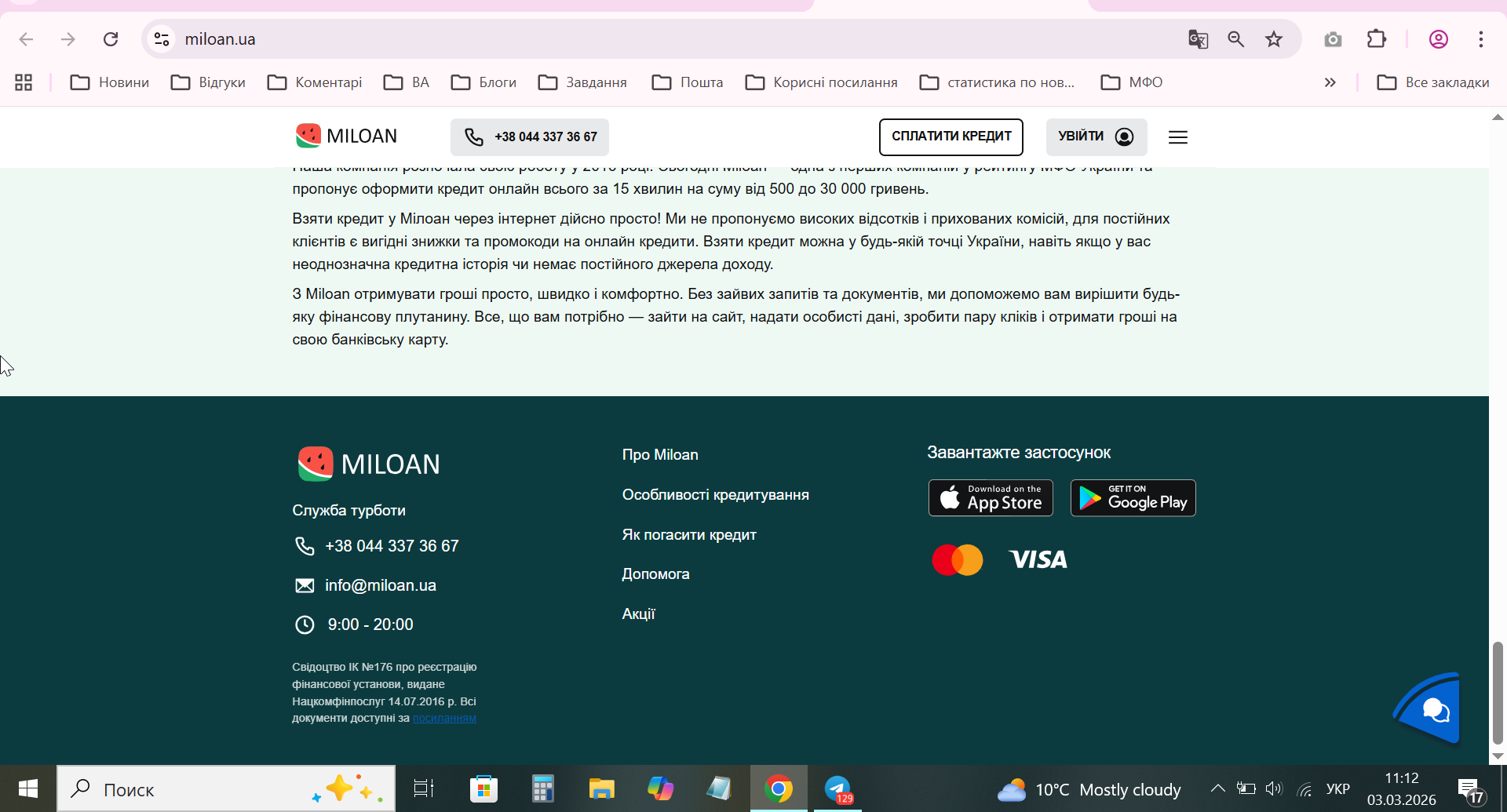The image size is (1507, 812).
Task: Go back to the previous page
Action: [27, 39]
